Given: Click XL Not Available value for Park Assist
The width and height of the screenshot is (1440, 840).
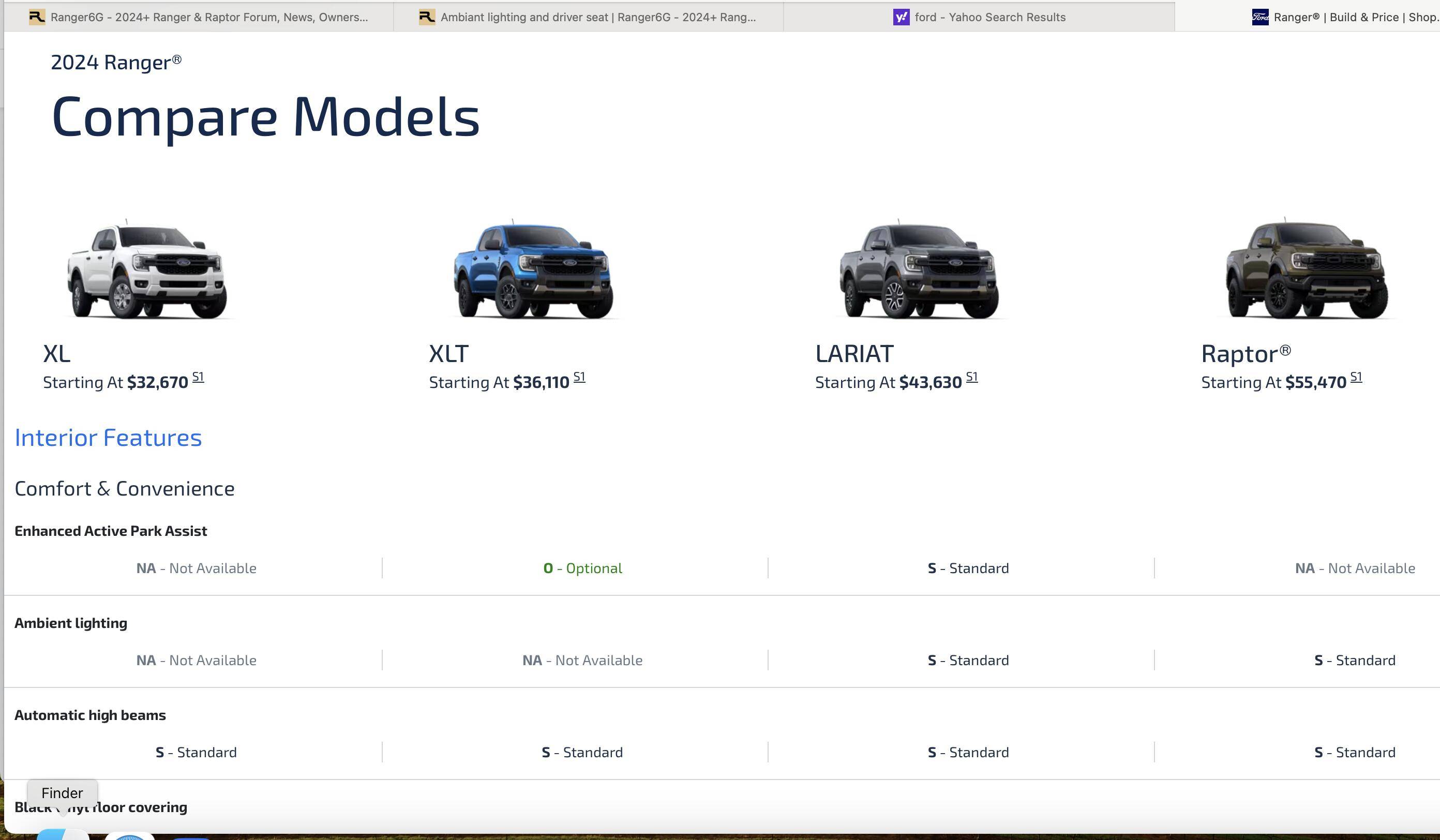Looking at the screenshot, I should [196, 568].
